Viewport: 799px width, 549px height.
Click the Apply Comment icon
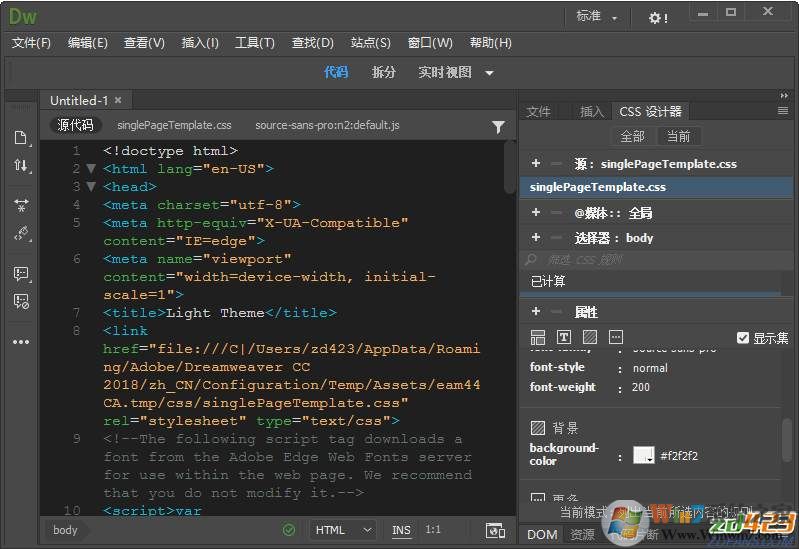(x=21, y=273)
